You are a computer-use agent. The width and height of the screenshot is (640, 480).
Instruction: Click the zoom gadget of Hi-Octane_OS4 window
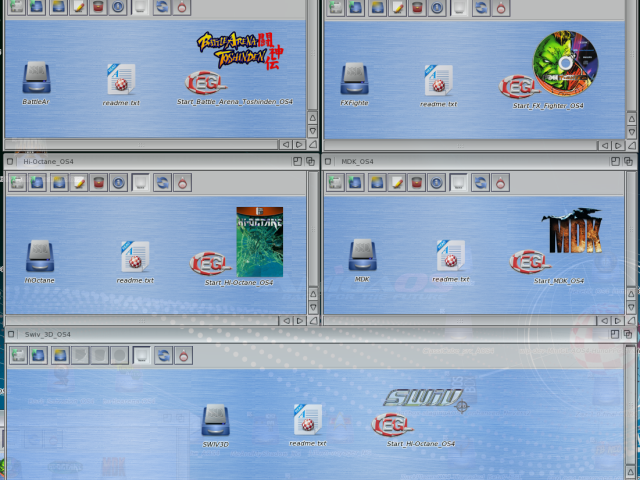tap(297, 160)
